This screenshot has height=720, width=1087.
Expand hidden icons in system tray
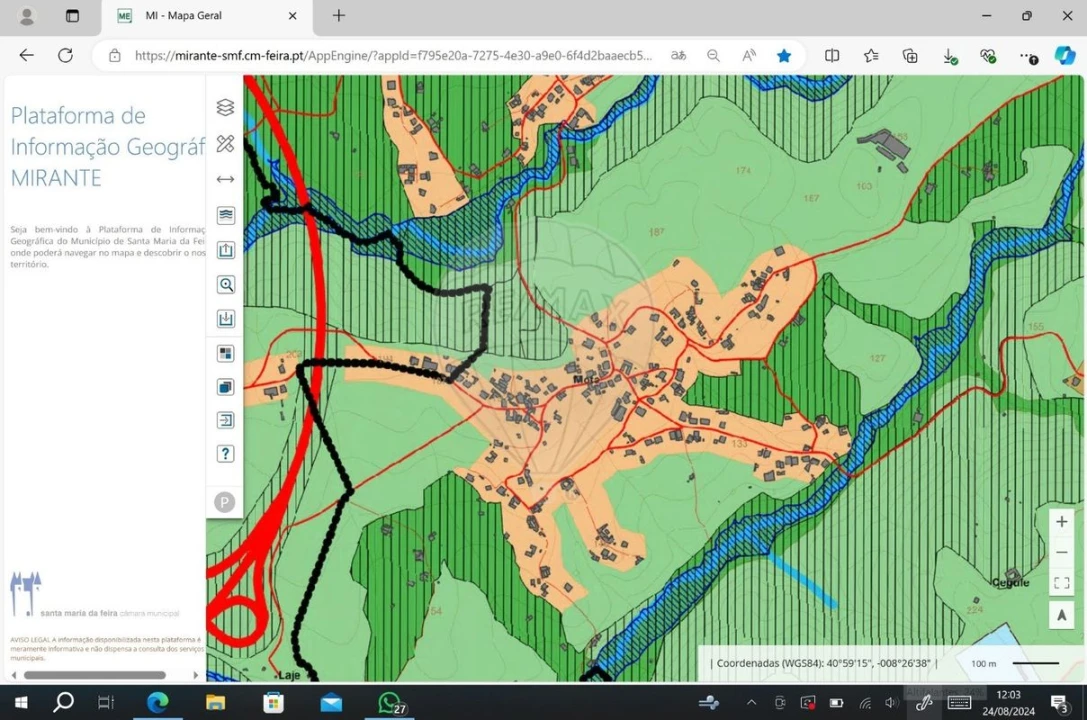click(x=751, y=702)
